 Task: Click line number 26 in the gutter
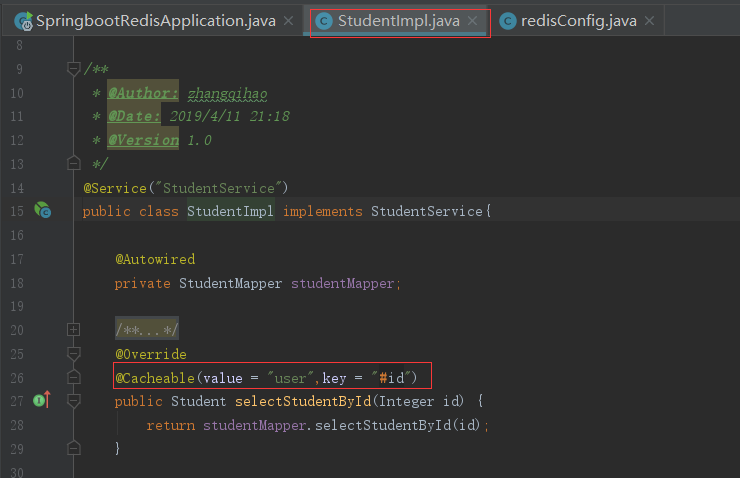pos(17,378)
